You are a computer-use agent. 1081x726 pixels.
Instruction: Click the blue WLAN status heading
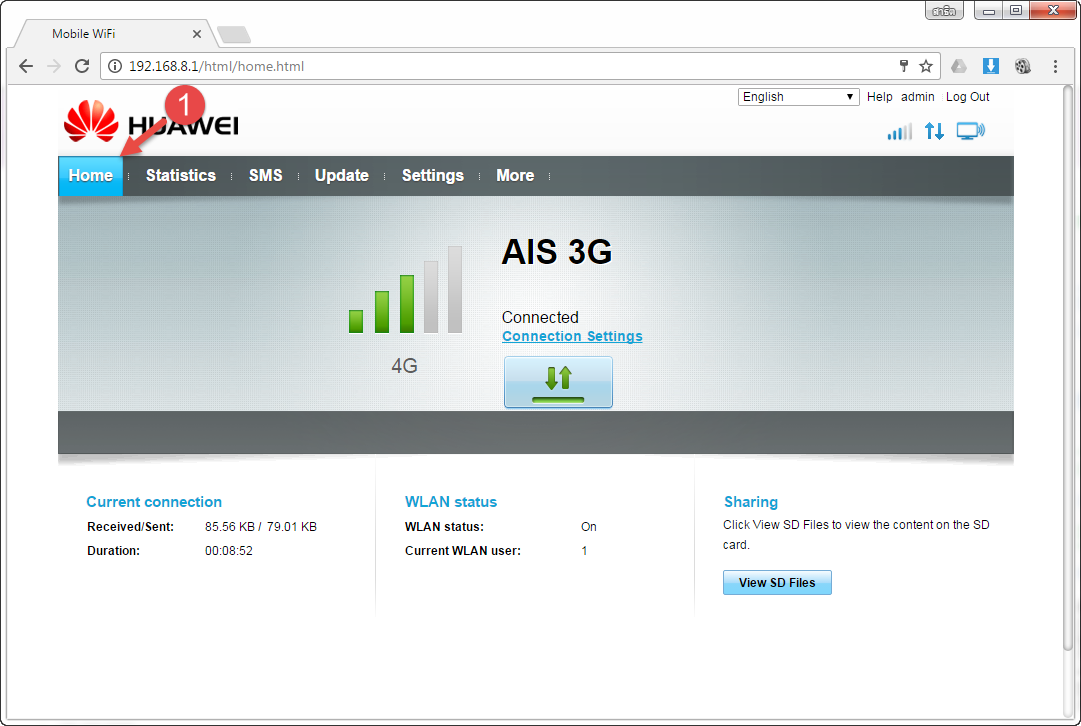tap(451, 502)
